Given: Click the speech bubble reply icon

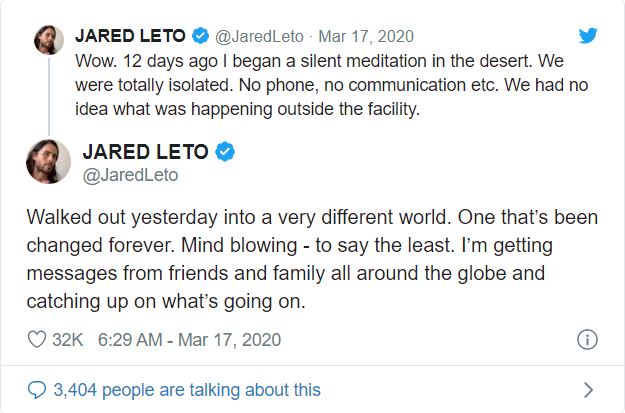Looking at the screenshot, I should tap(37, 390).
